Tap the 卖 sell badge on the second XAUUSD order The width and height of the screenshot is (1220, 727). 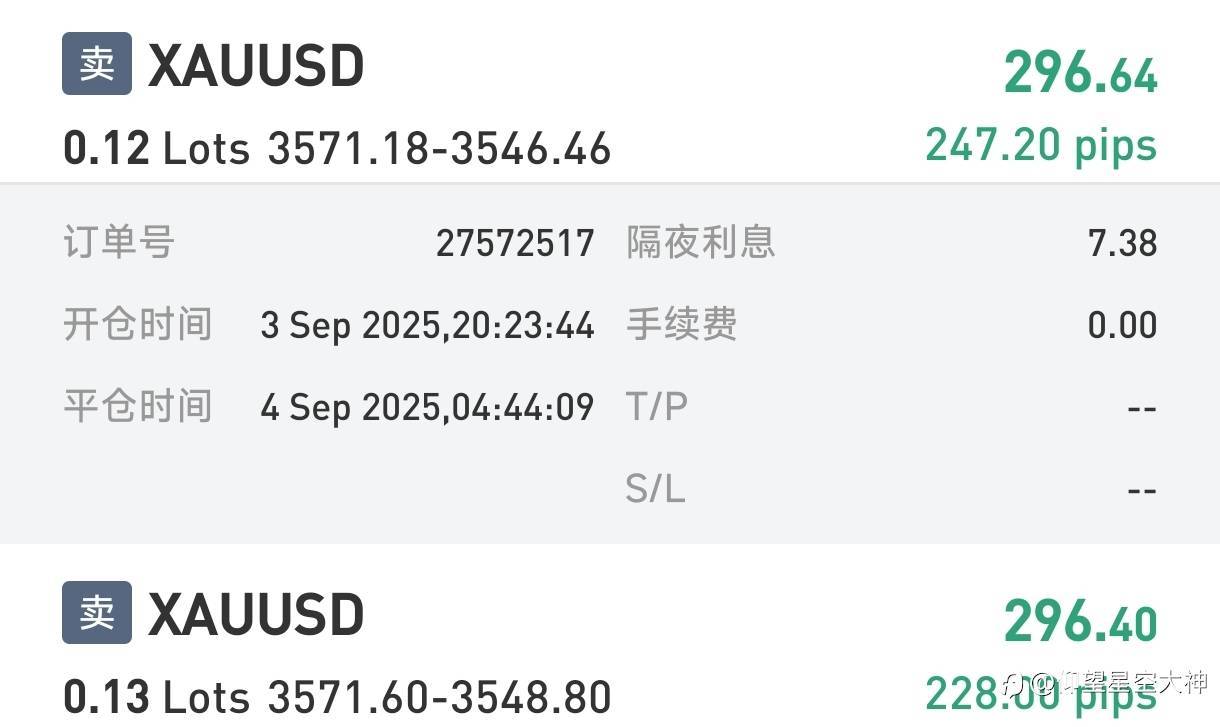pos(97,612)
